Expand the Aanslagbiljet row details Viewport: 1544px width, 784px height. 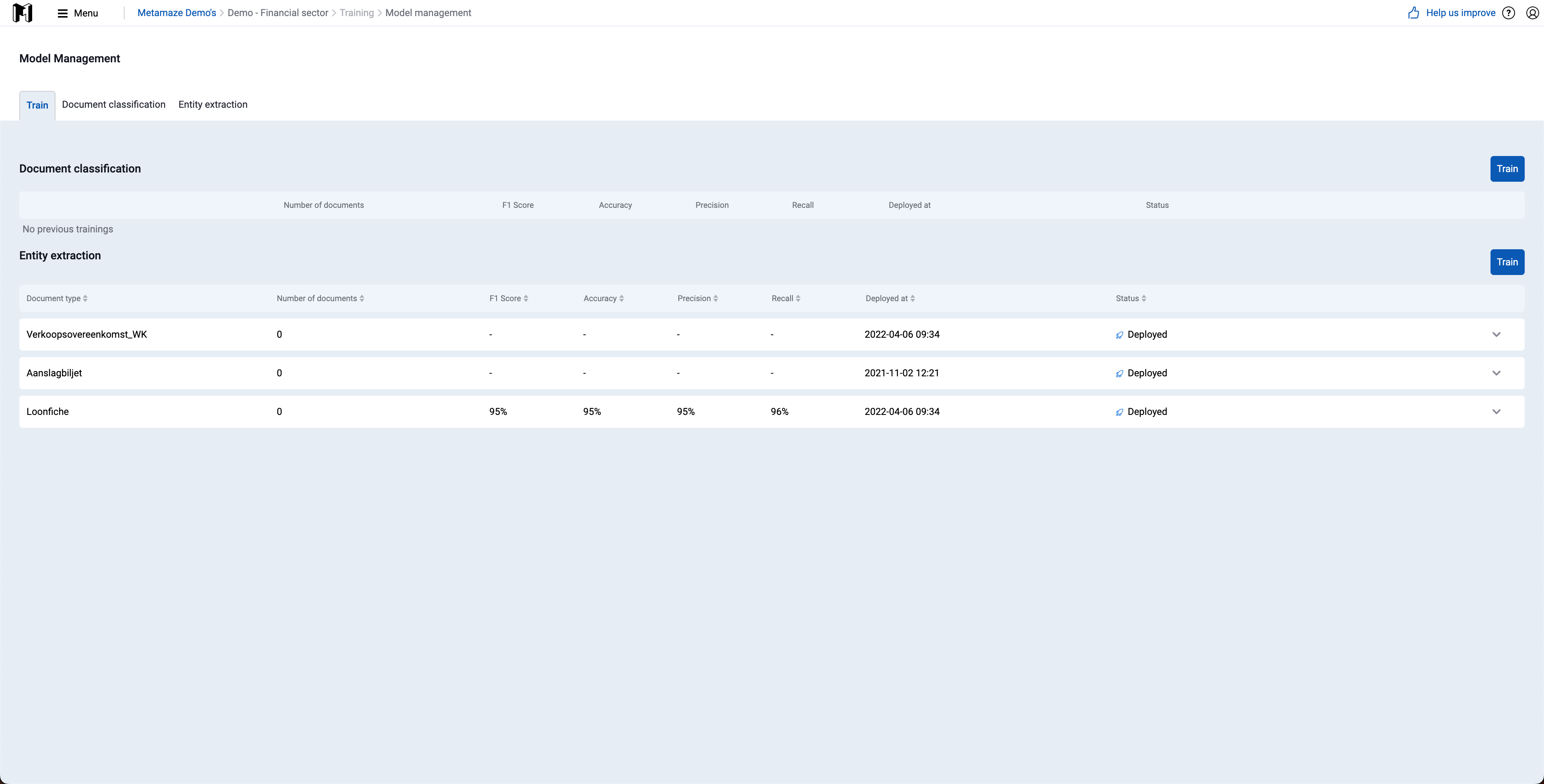[x=1496, y=373]
